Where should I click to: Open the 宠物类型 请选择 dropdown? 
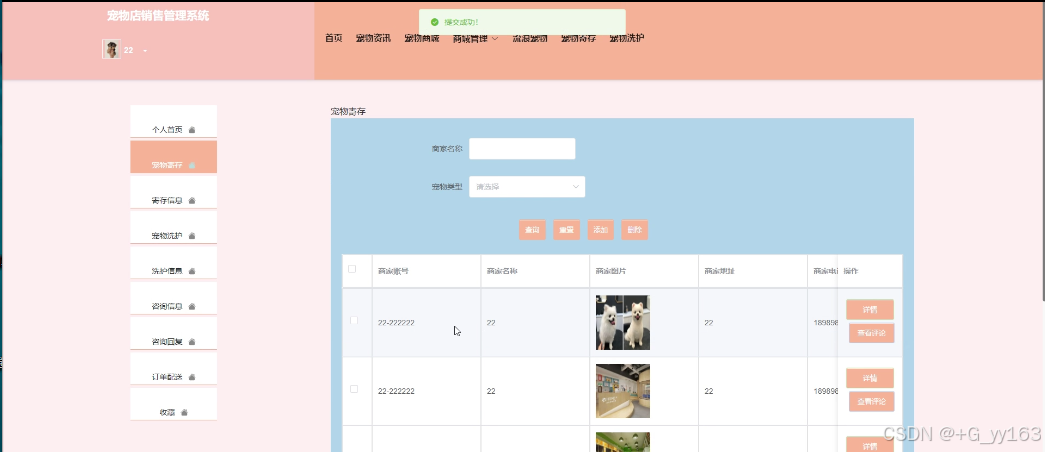(x=527, y=187)
